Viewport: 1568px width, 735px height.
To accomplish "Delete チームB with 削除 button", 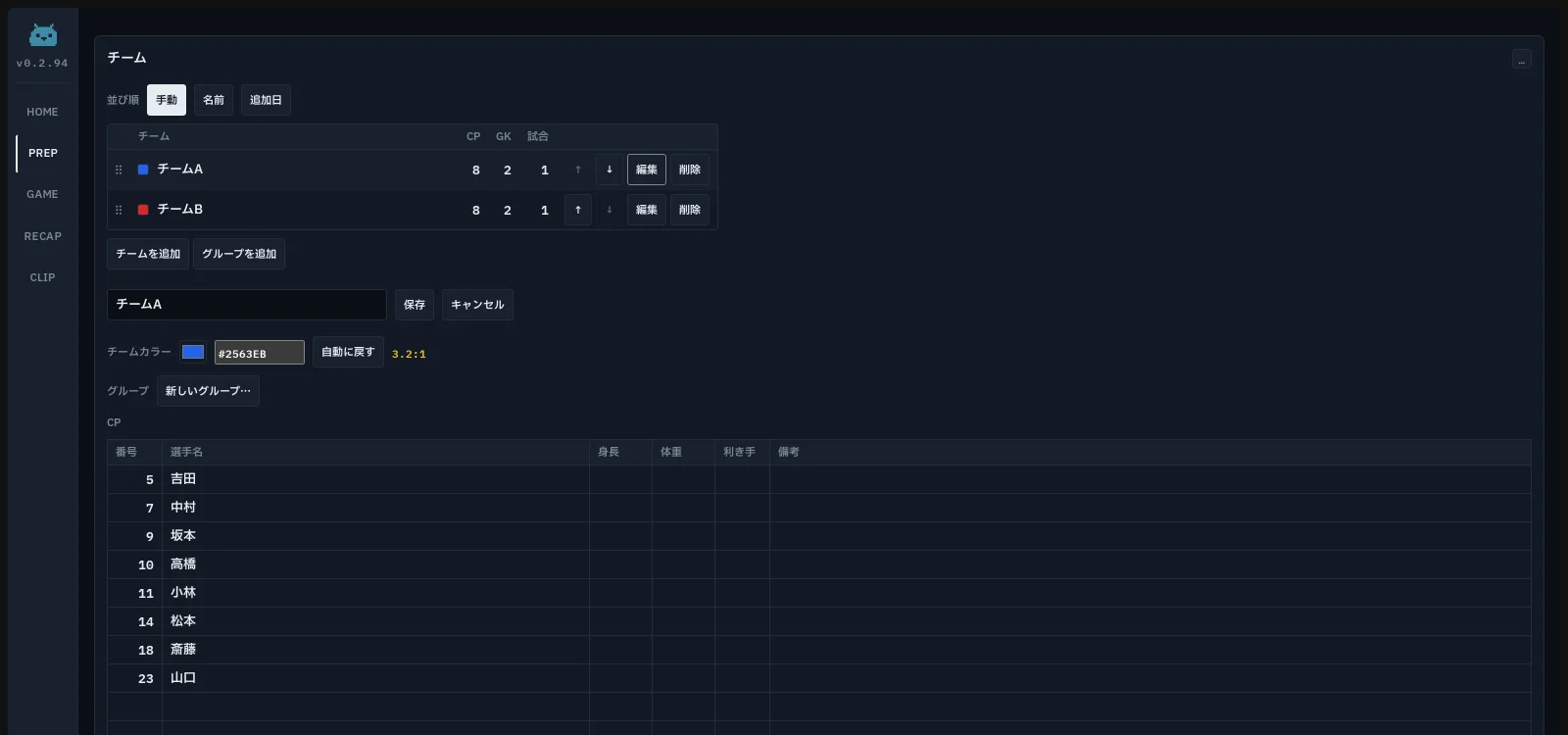I will 690,210.
